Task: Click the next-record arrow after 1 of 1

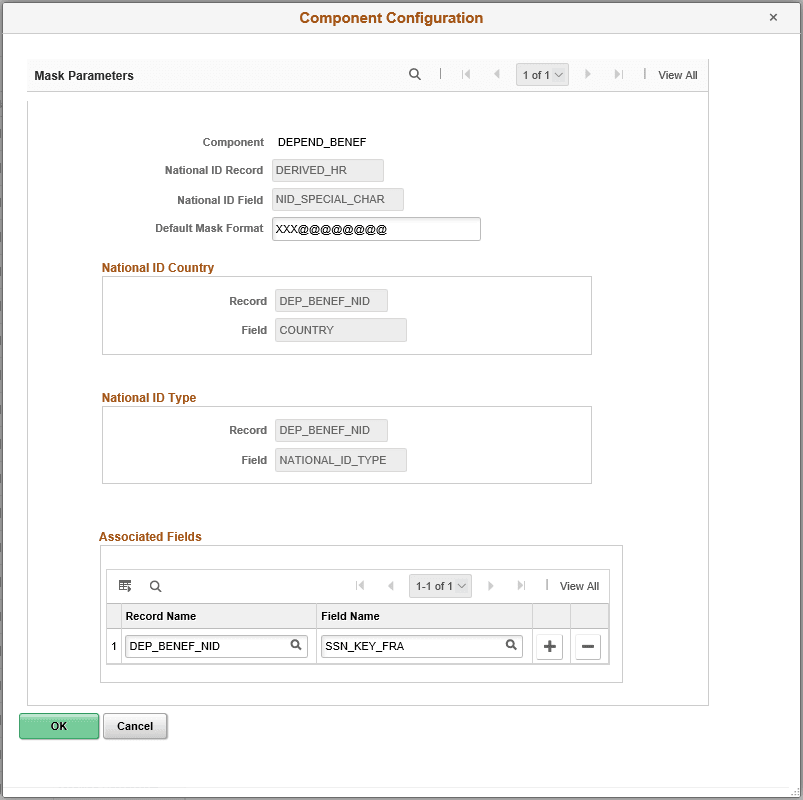Action: tap(587, 74)
